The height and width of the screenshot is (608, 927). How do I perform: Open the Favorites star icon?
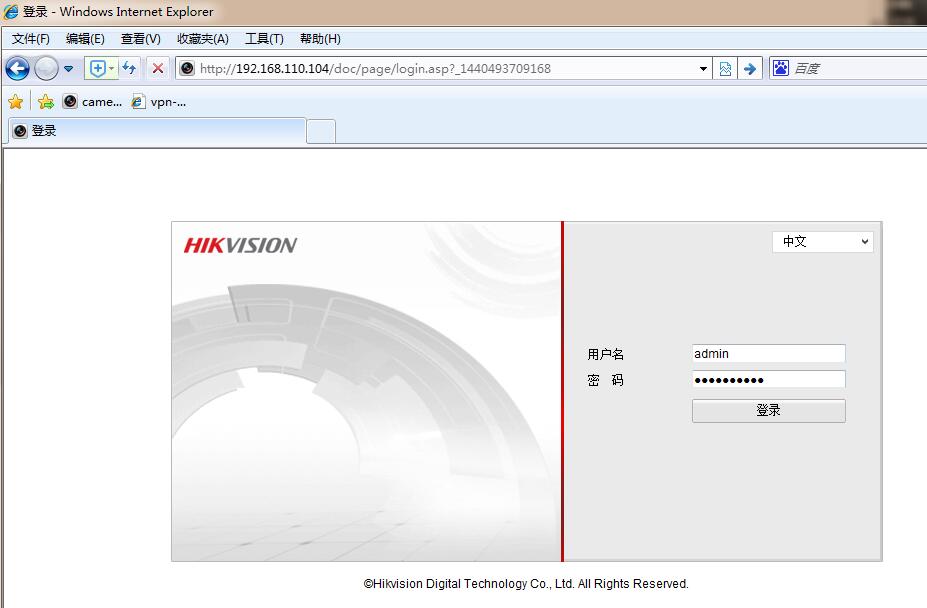(15, 102)
